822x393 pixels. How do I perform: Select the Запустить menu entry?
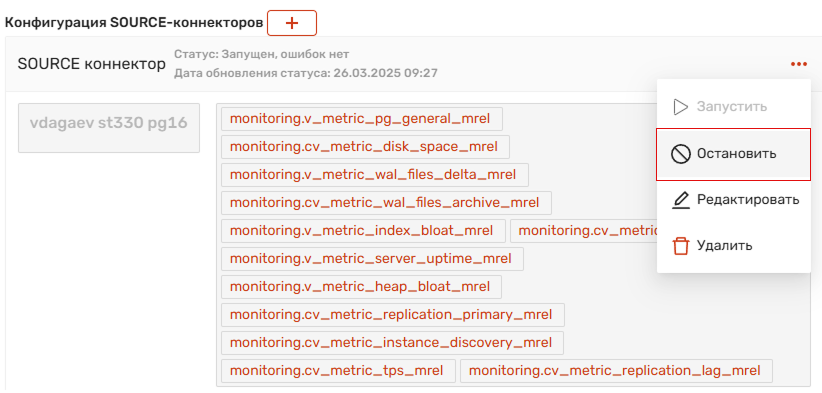coord(733,107)
